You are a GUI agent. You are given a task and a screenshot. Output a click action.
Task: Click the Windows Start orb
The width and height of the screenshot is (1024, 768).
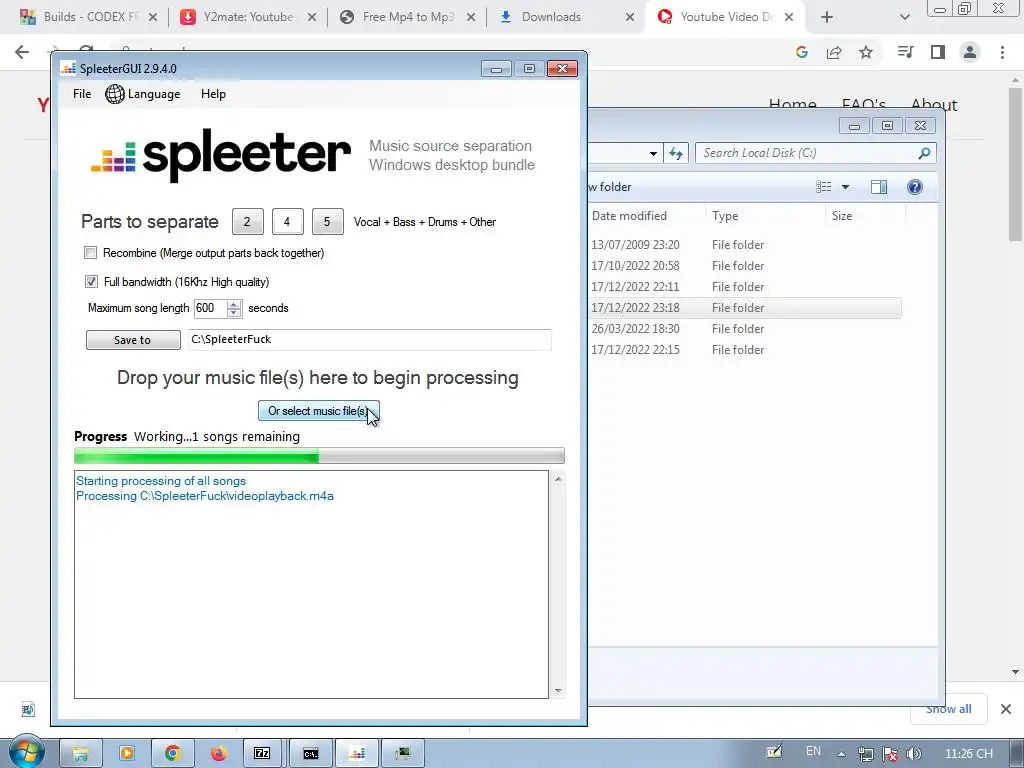[x=26, y=752]
